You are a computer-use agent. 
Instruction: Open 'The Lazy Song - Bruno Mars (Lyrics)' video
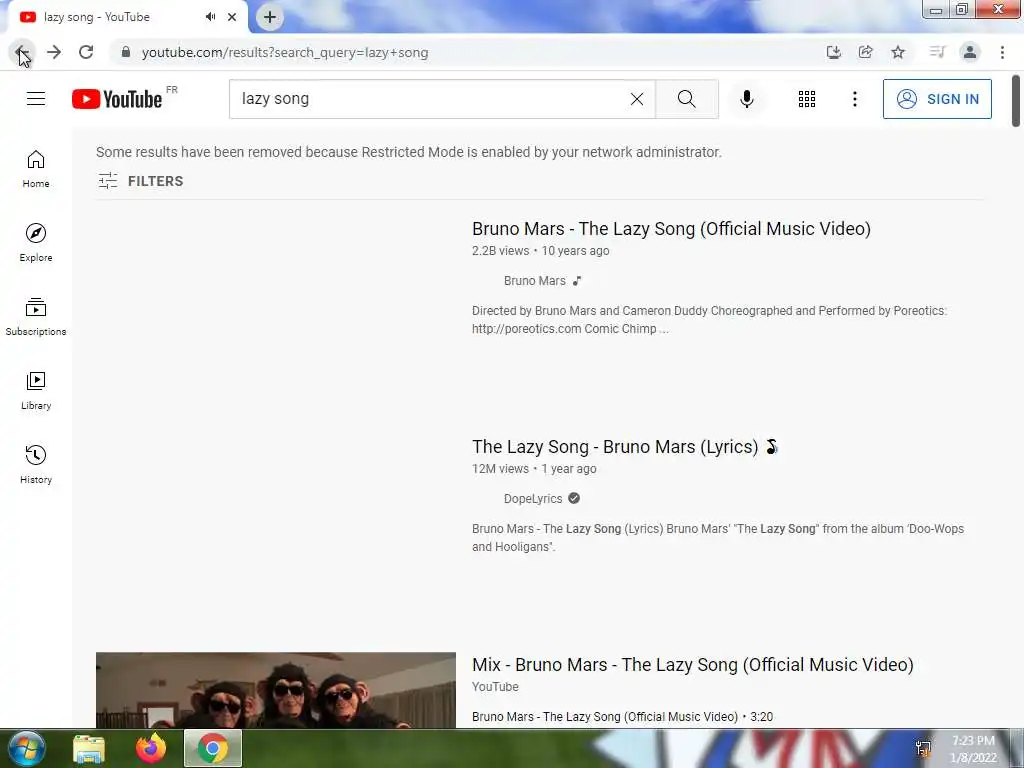625,447
